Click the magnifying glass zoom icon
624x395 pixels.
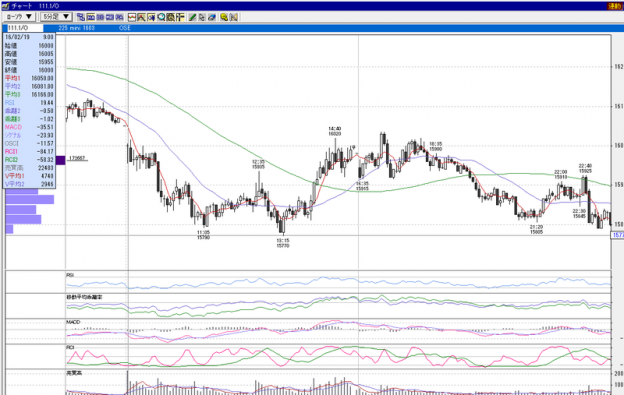click(x=161, y=17)
